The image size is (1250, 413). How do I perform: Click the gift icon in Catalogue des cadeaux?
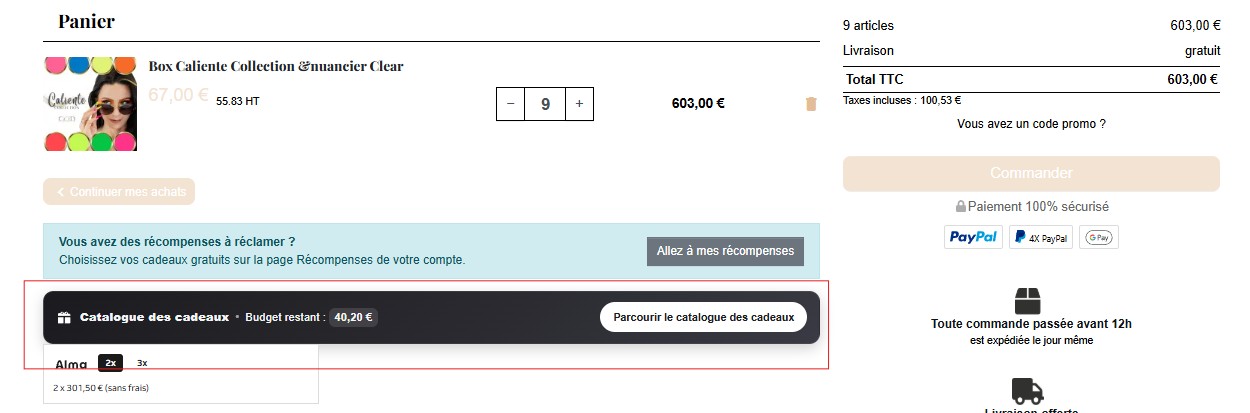coord(64,318)
